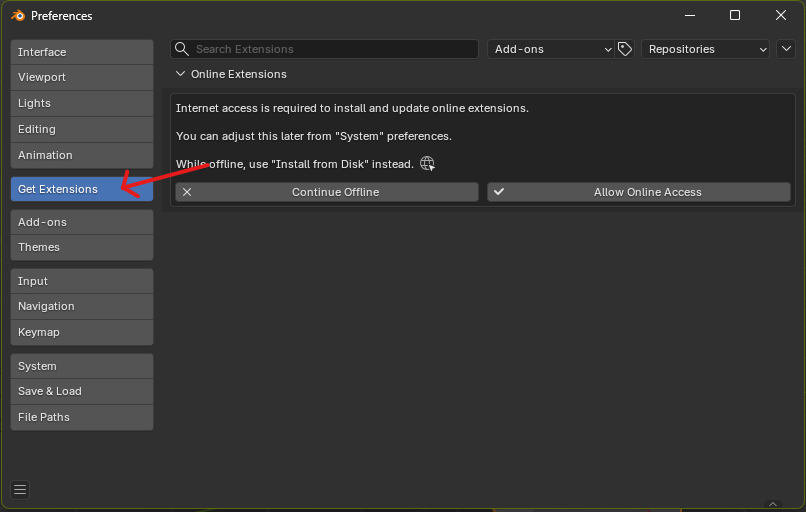806x512 pixels.
Task: Click the Blender logo in title bar
Action: tap(17, 15)
